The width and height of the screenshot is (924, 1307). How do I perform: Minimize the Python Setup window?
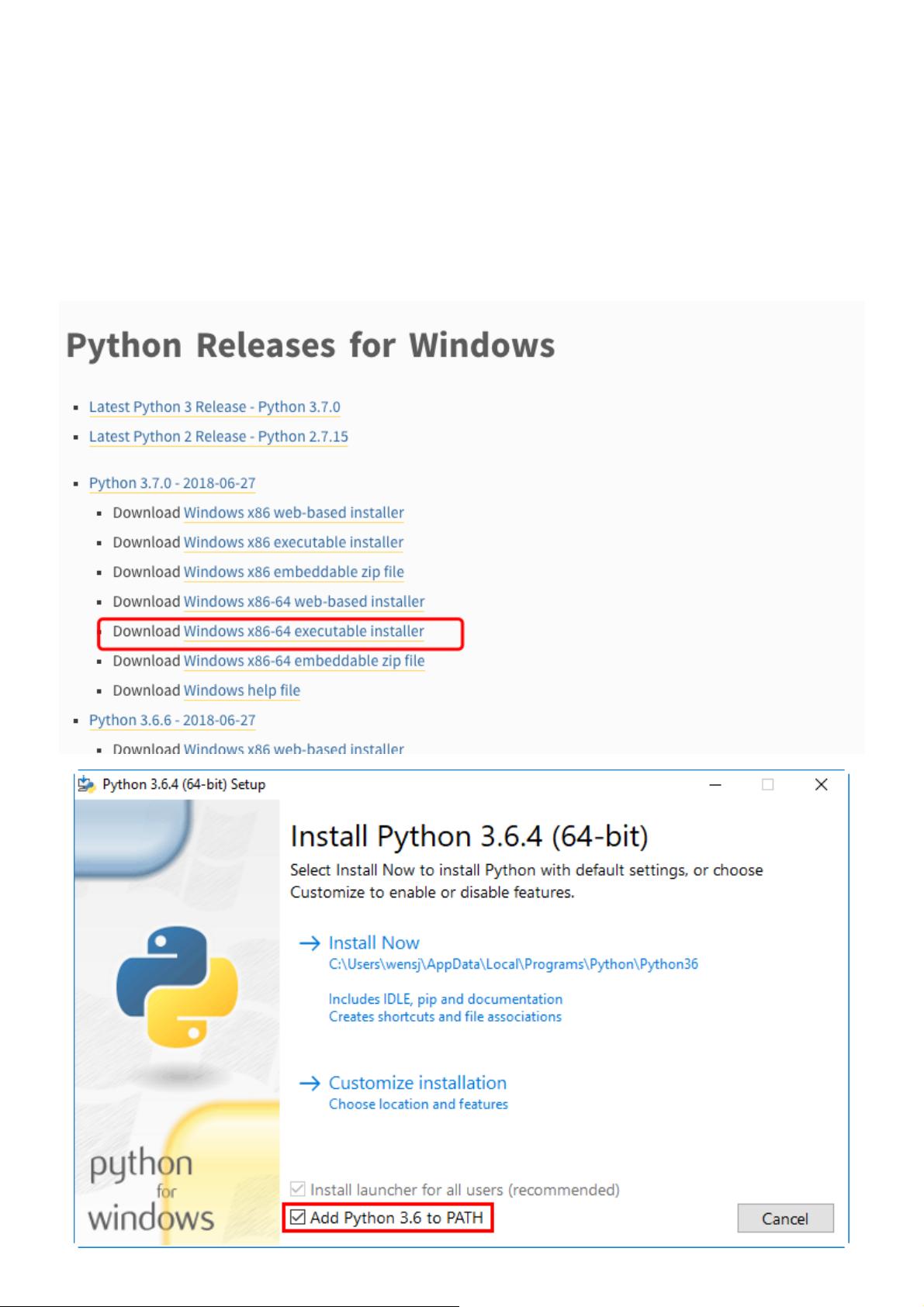tap(715, 785)
